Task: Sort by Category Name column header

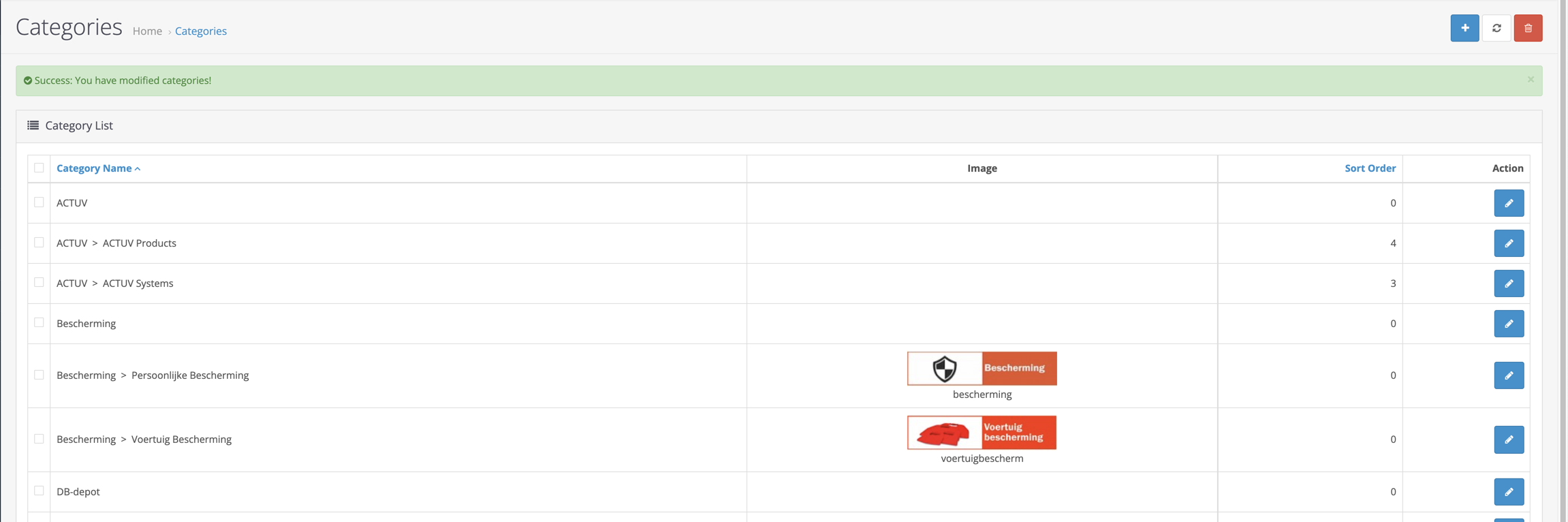Action: tap(98, 168)
